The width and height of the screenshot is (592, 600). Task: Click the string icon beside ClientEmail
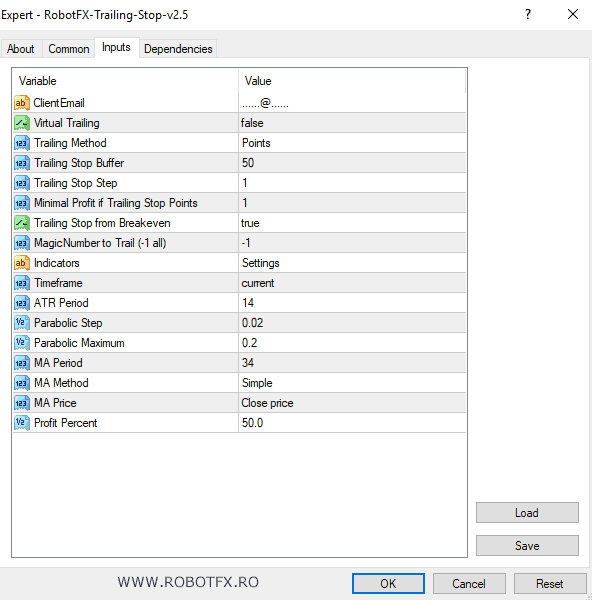tap(22, 103)
